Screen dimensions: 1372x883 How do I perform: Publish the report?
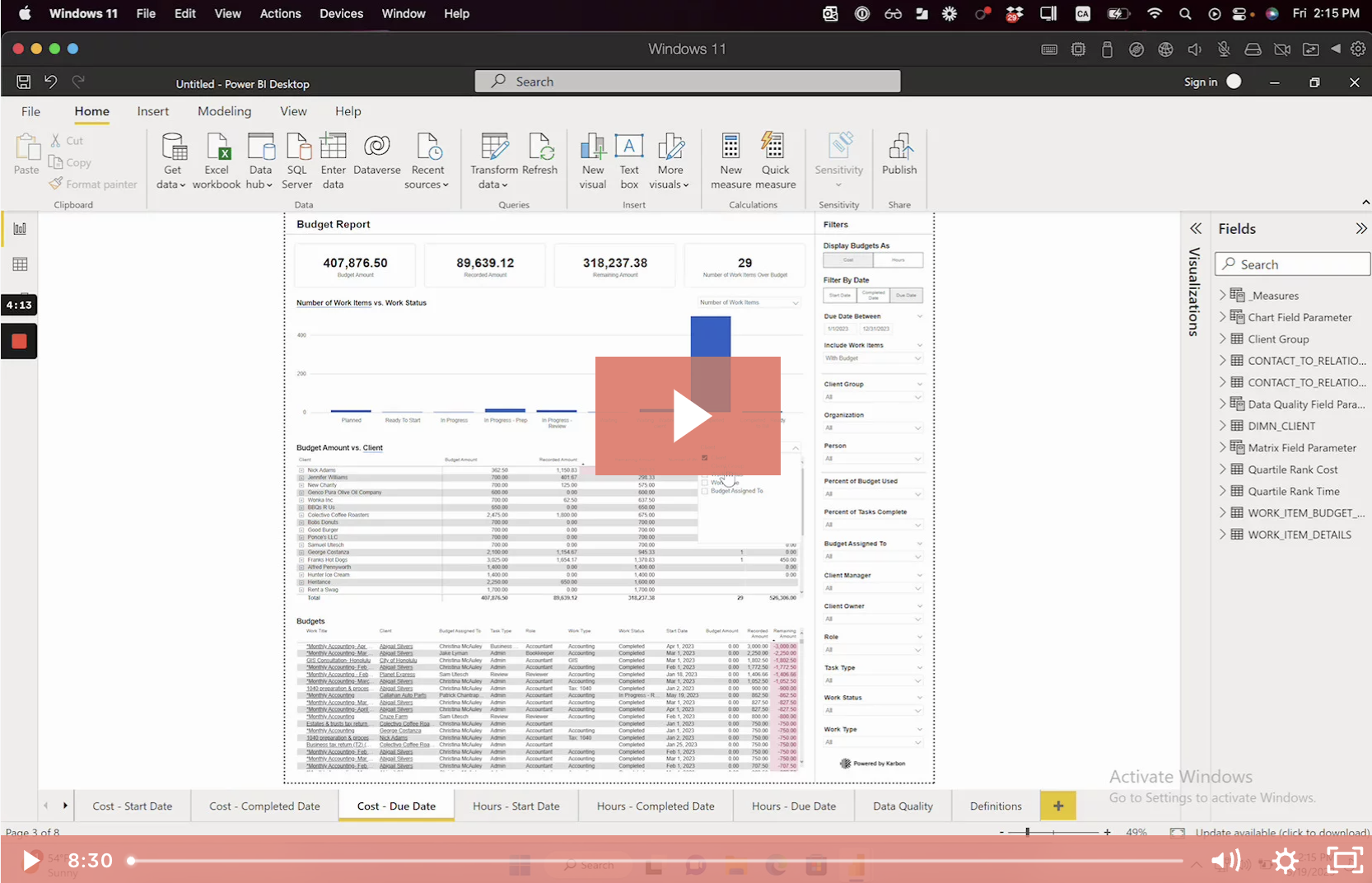[x=899, y=154]
